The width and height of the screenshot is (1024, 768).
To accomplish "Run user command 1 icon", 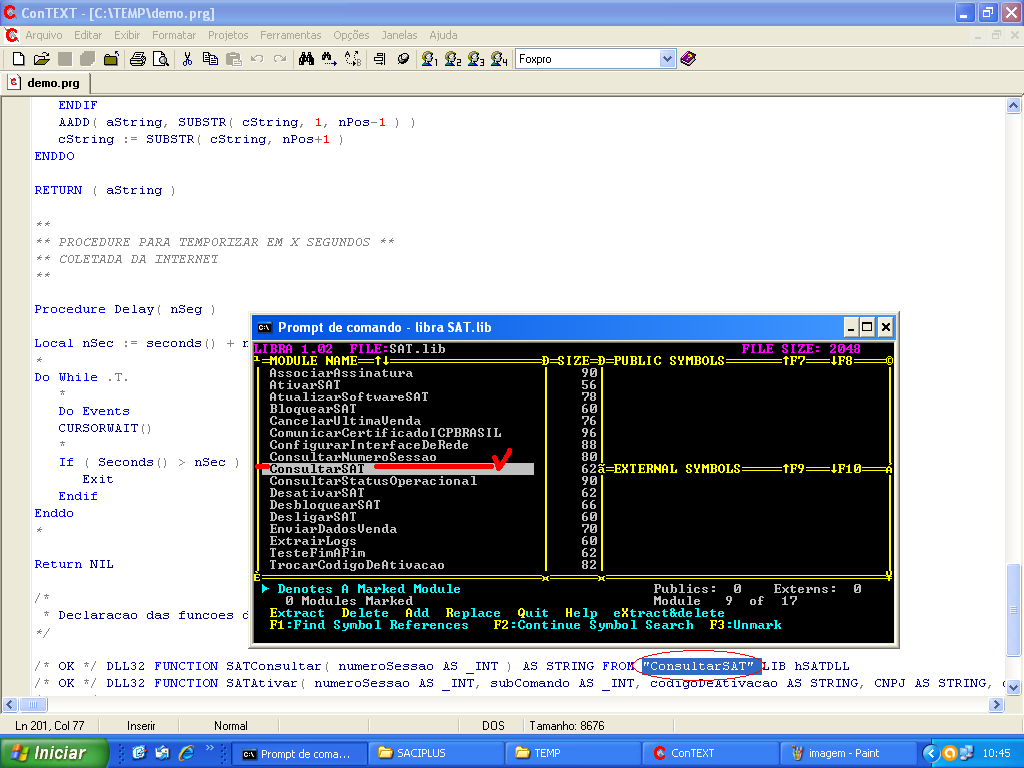I will tap(430, 59).
